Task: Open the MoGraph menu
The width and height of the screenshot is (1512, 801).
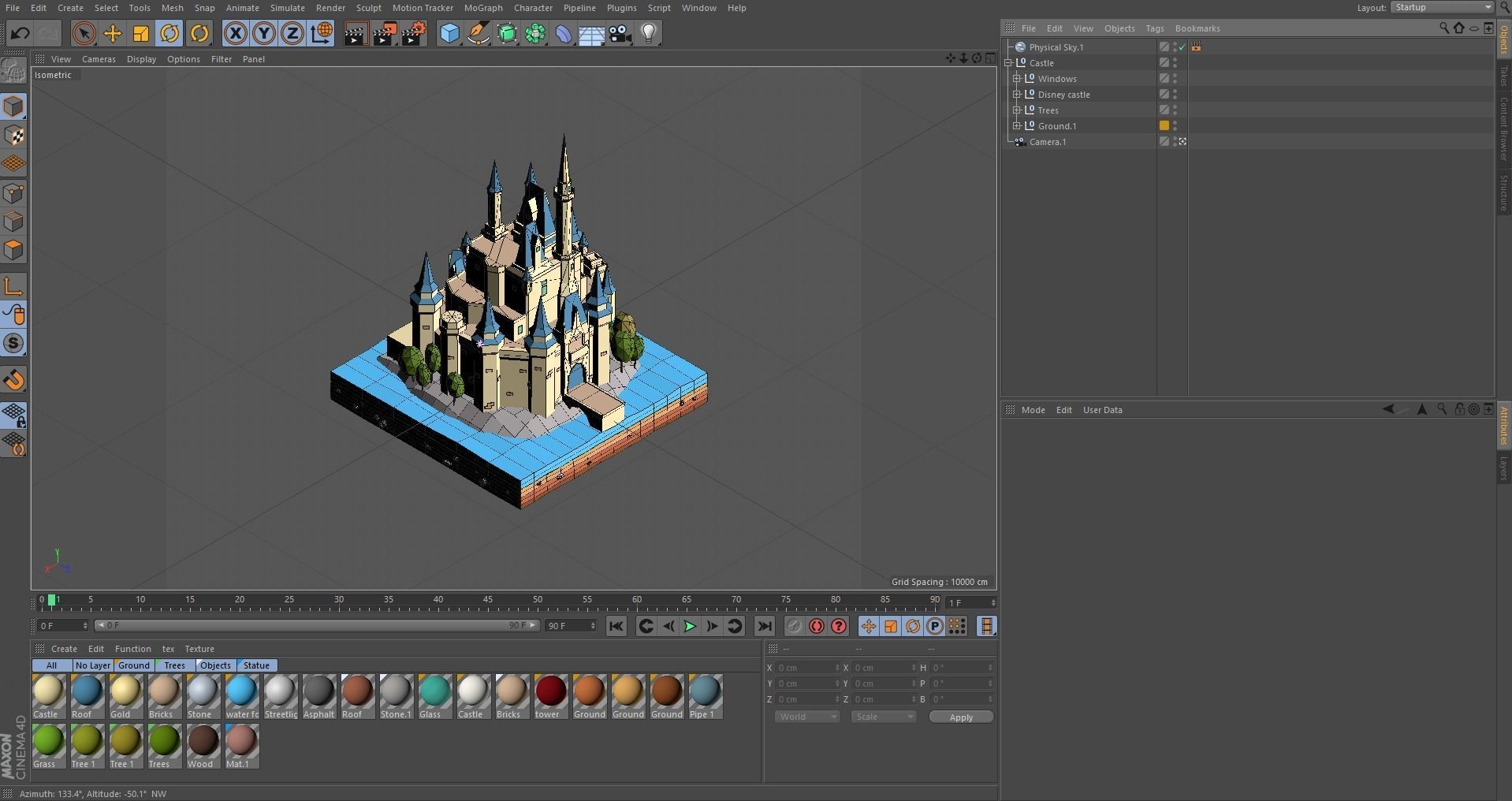Action: (x=483, y=8)
